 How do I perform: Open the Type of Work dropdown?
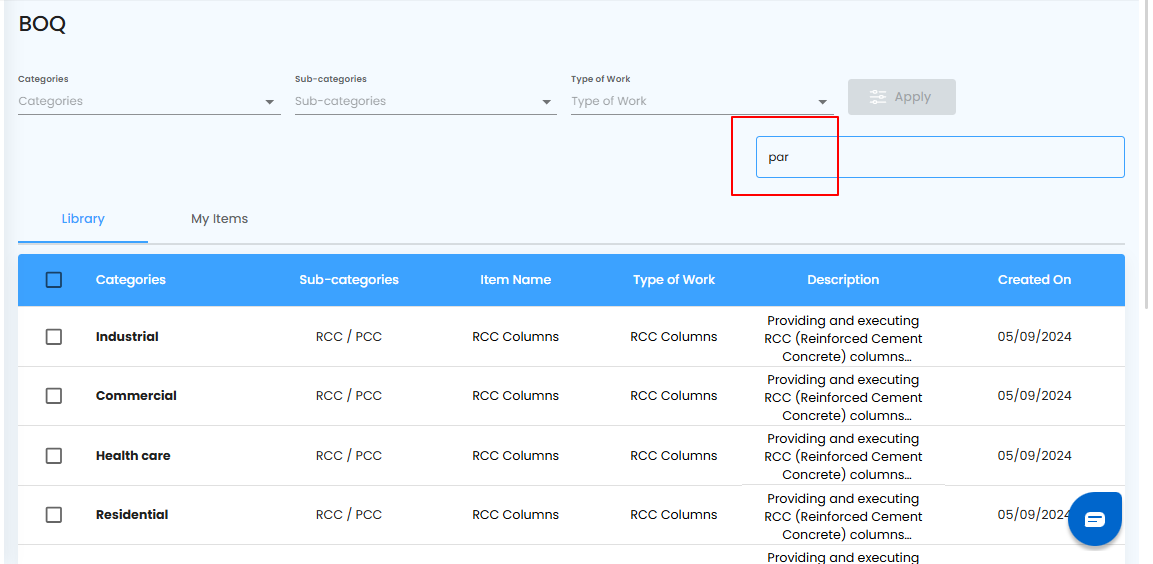[x=701, y=101]
